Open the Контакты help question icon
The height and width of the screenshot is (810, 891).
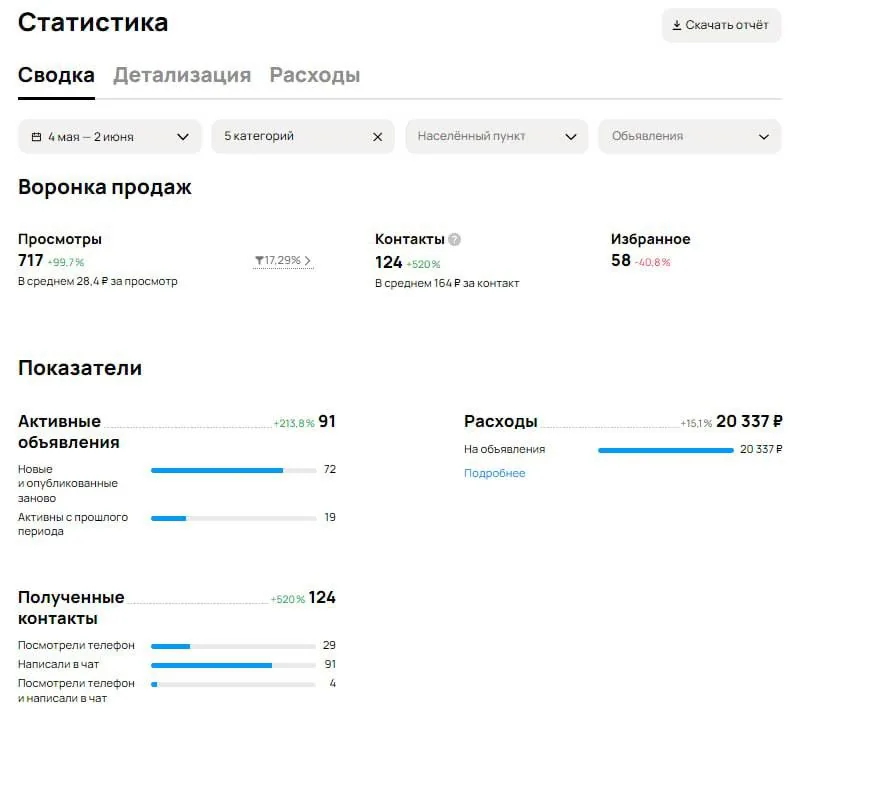point(454,239)
